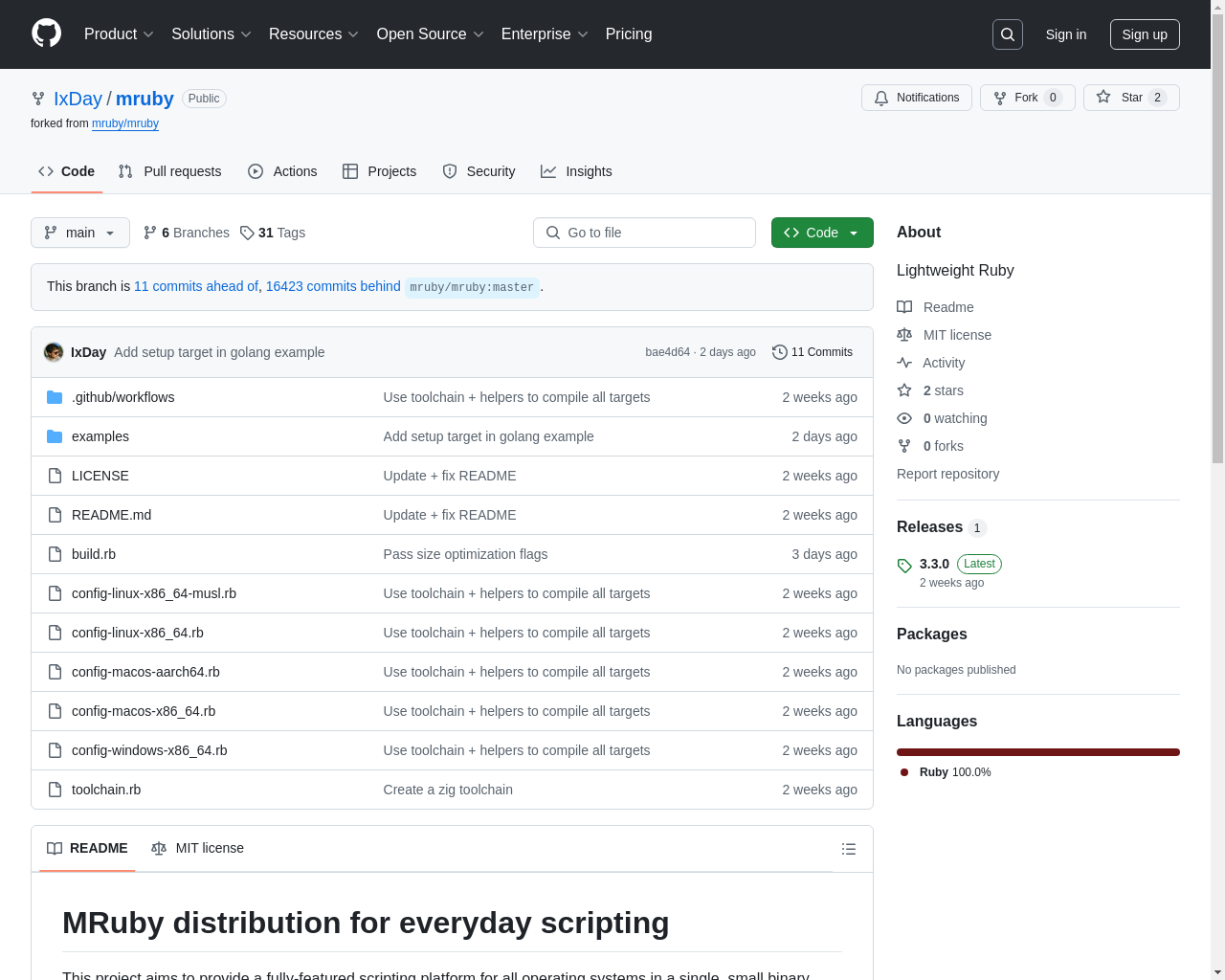Image resolution: width=1225 pixels, height=980 pixels.
Task: Open the Pricing page
Action: pos(629,34)
